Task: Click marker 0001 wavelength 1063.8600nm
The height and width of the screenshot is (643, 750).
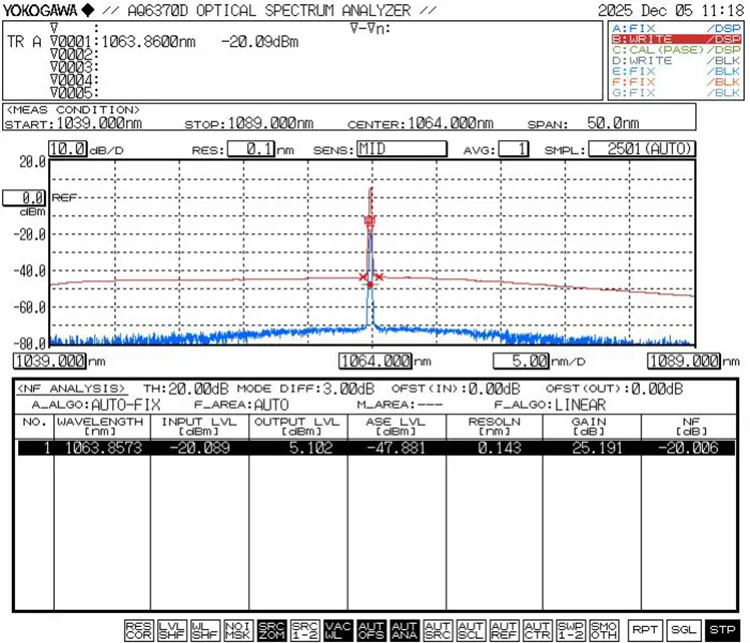Action: 148,42
